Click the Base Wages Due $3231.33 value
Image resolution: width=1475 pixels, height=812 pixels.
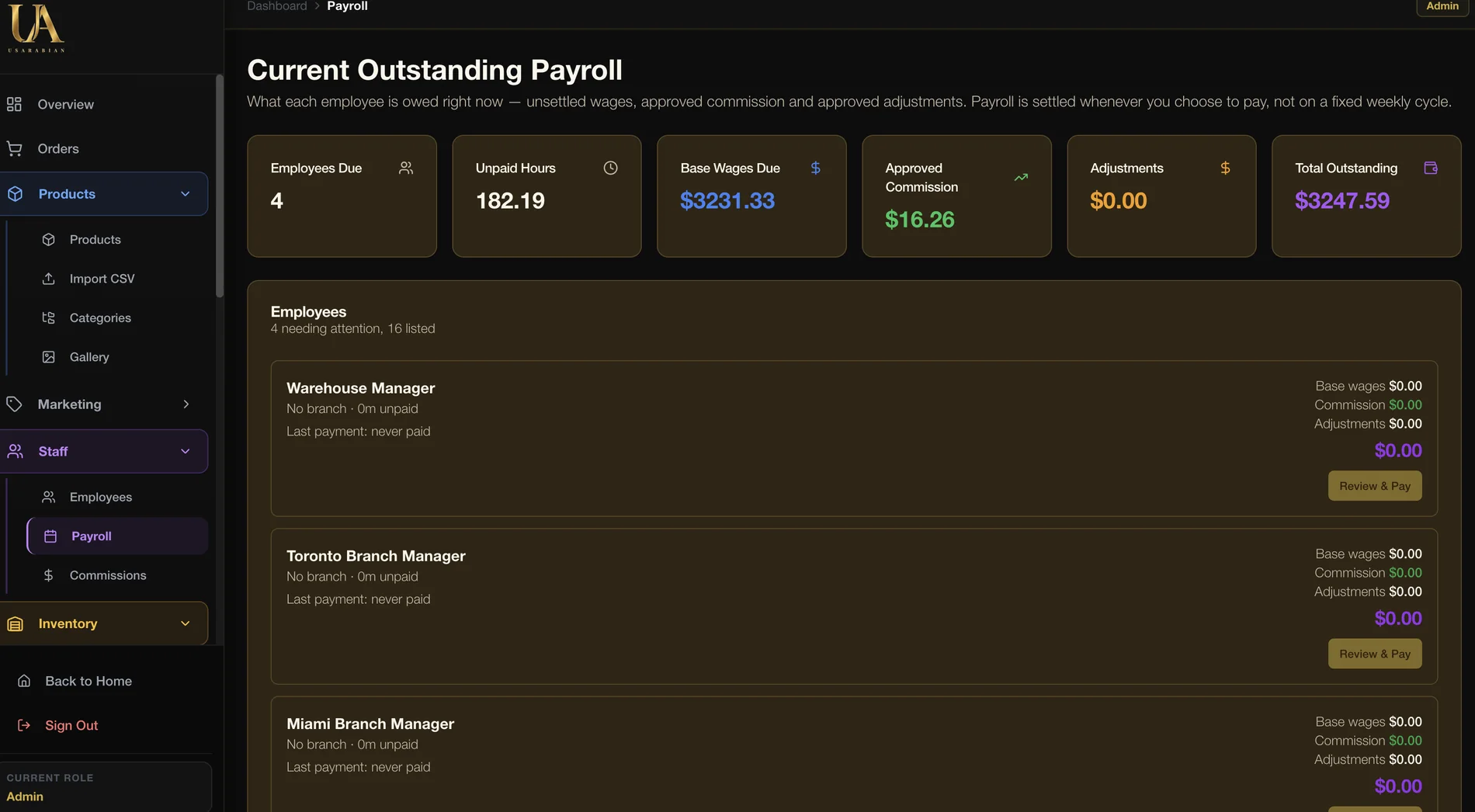[x=727, y=200]
